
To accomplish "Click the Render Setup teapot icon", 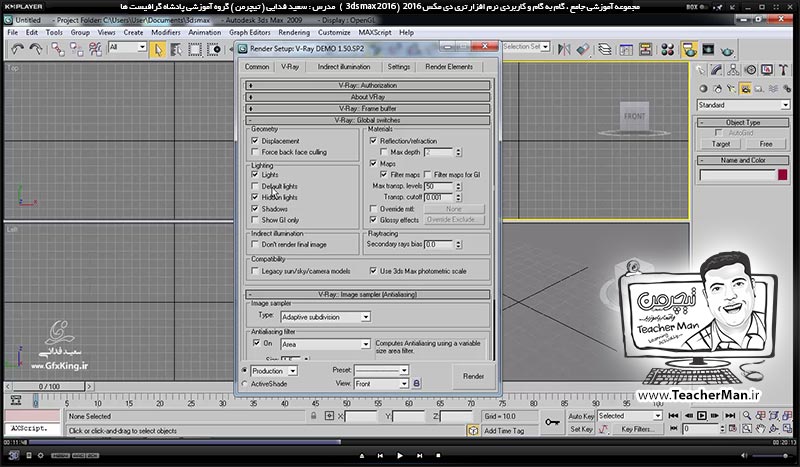I will click(689, 49).
